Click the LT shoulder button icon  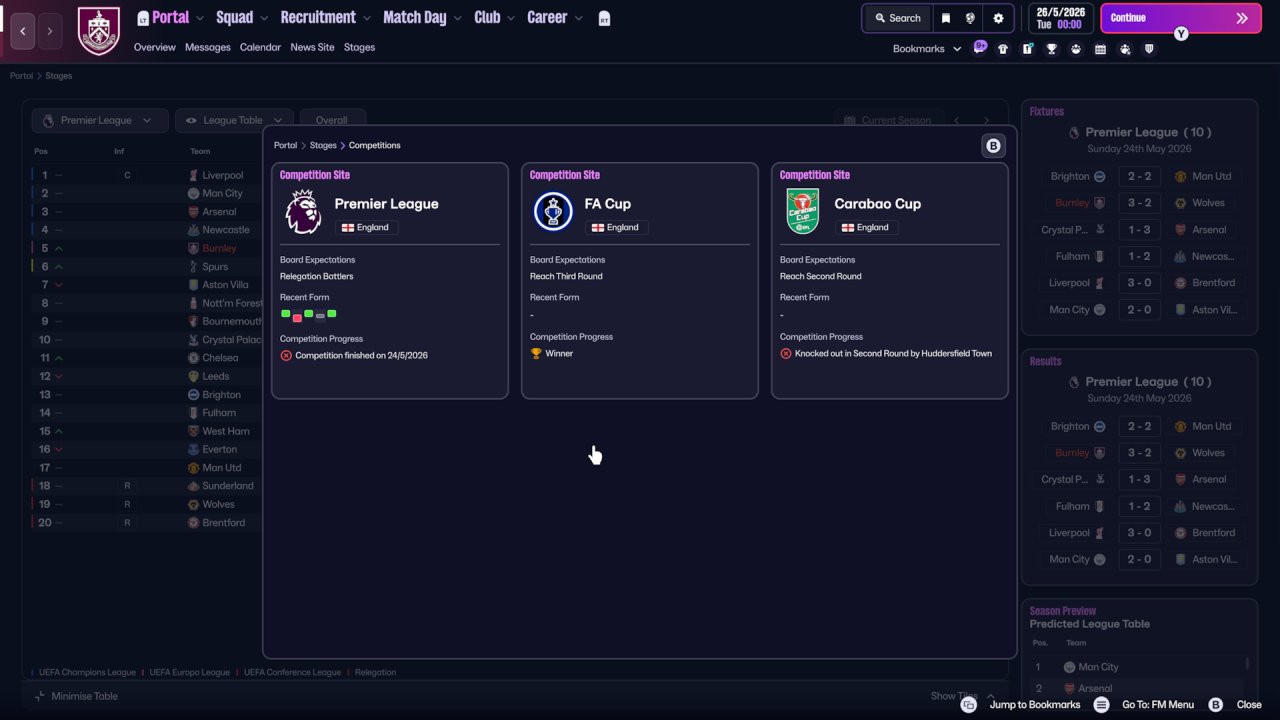click(x=143, y=18)
